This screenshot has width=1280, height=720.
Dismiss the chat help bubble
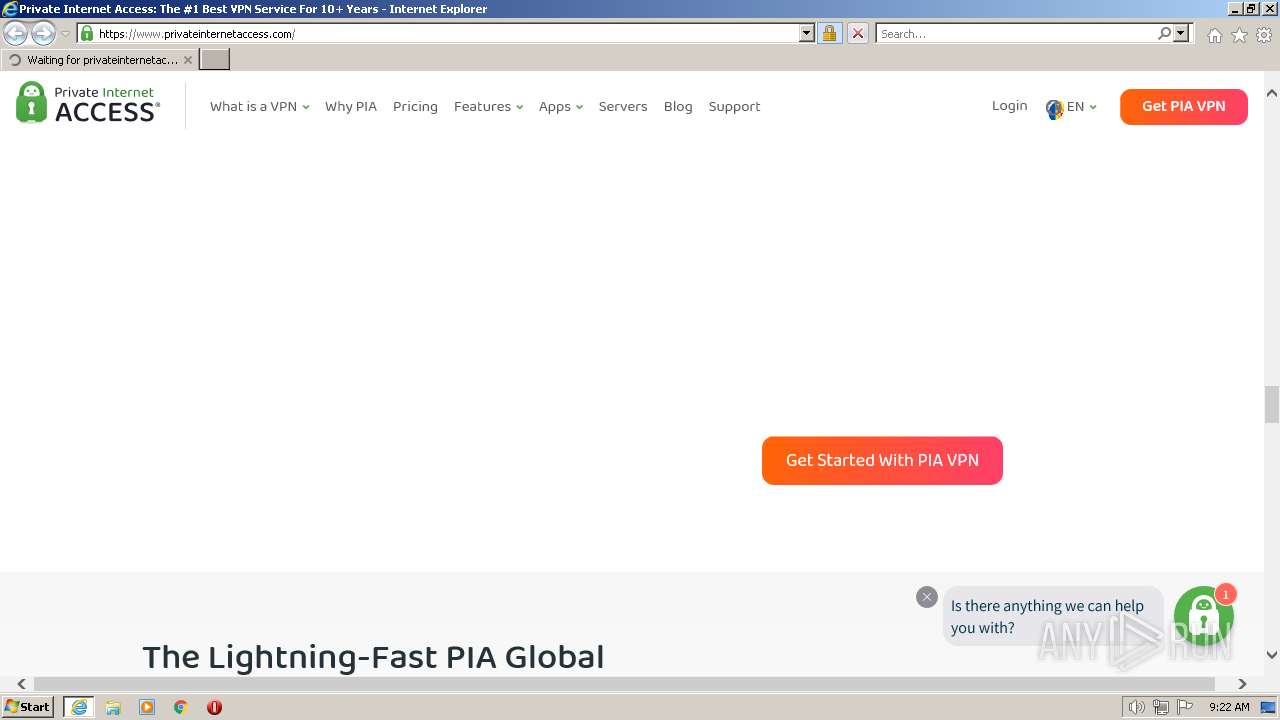[927, 597]
